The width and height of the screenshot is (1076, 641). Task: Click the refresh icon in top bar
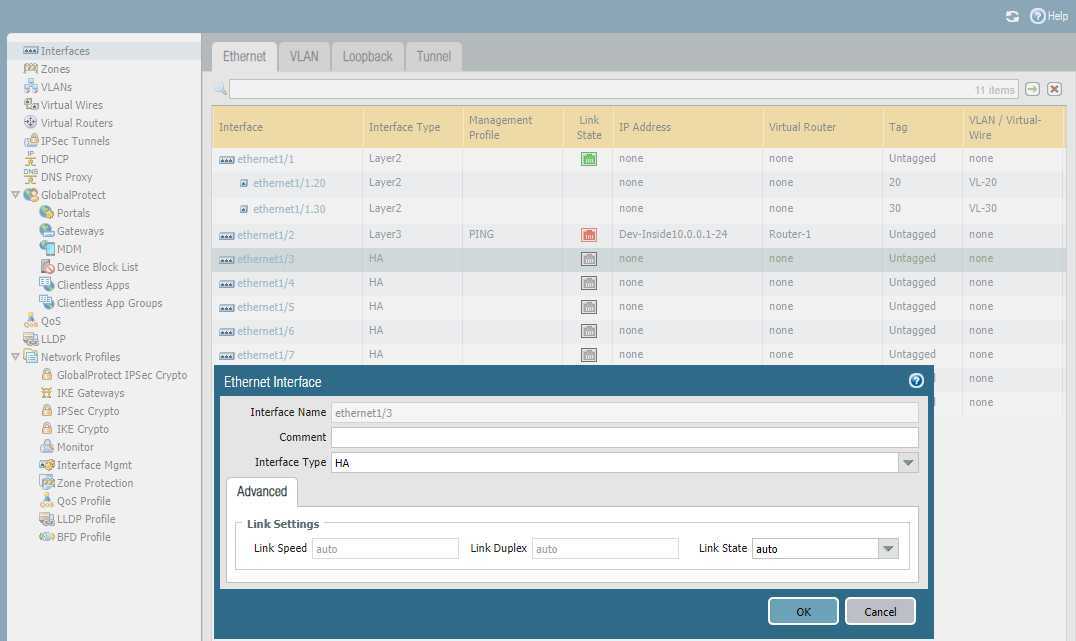[x=1012, y=16]
